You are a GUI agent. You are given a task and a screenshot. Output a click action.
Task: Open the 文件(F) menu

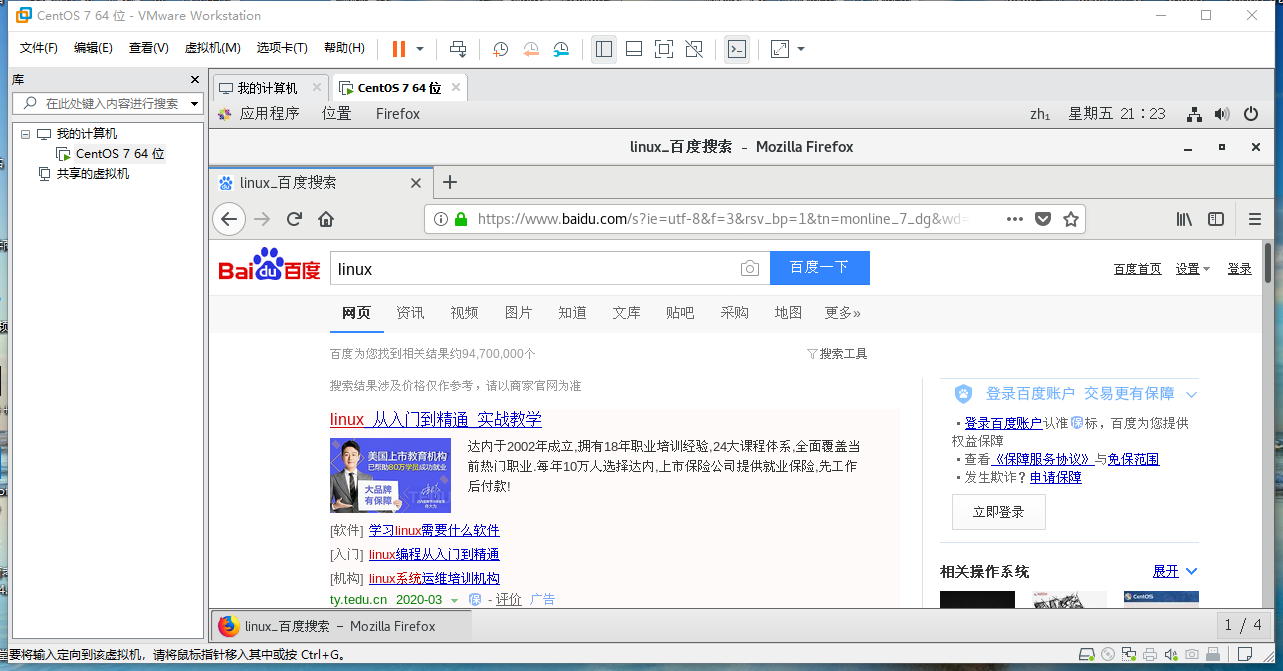39,48
